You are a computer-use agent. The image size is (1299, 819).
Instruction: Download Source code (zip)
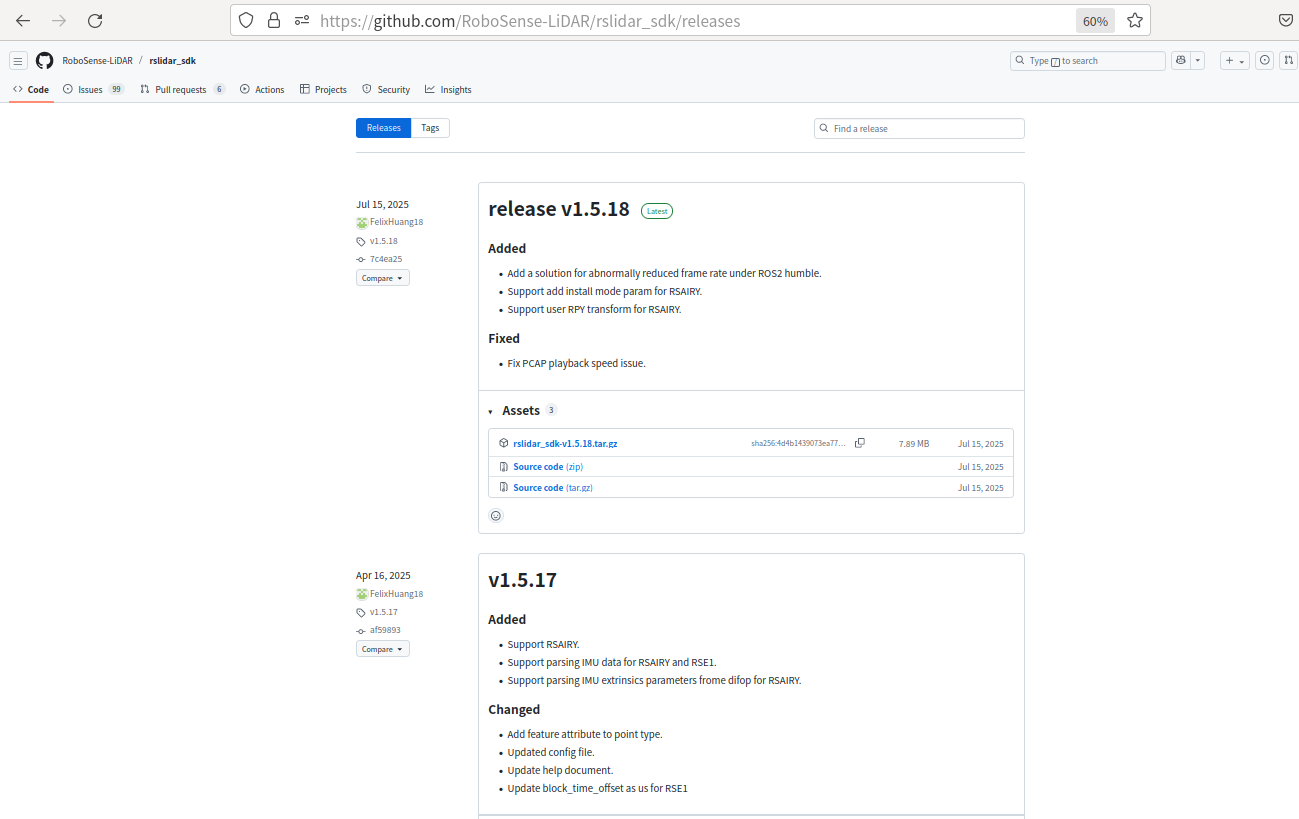[x=548, y=467]
